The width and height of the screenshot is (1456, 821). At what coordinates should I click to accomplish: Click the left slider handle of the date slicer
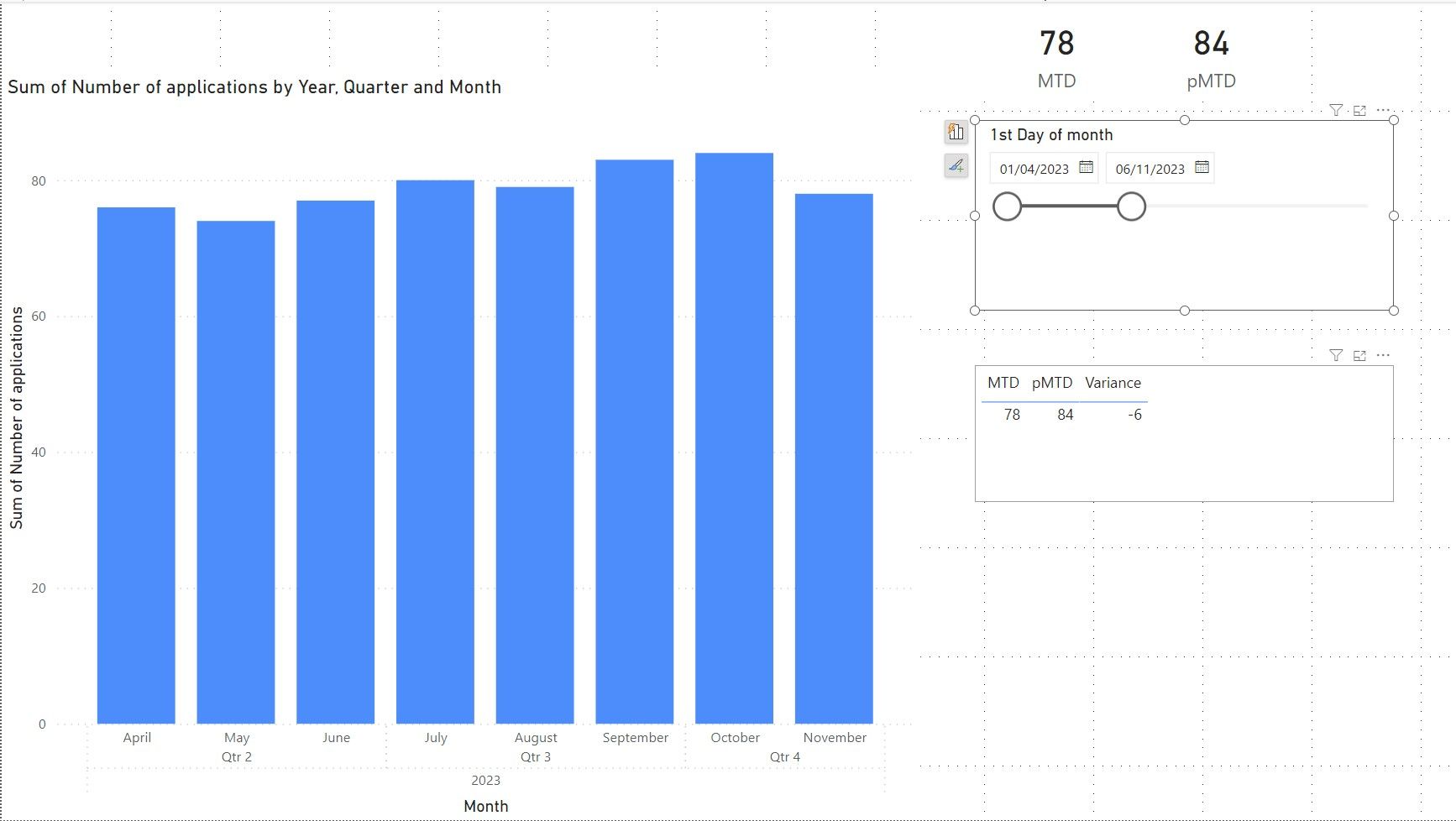[x=1007, y=206]
